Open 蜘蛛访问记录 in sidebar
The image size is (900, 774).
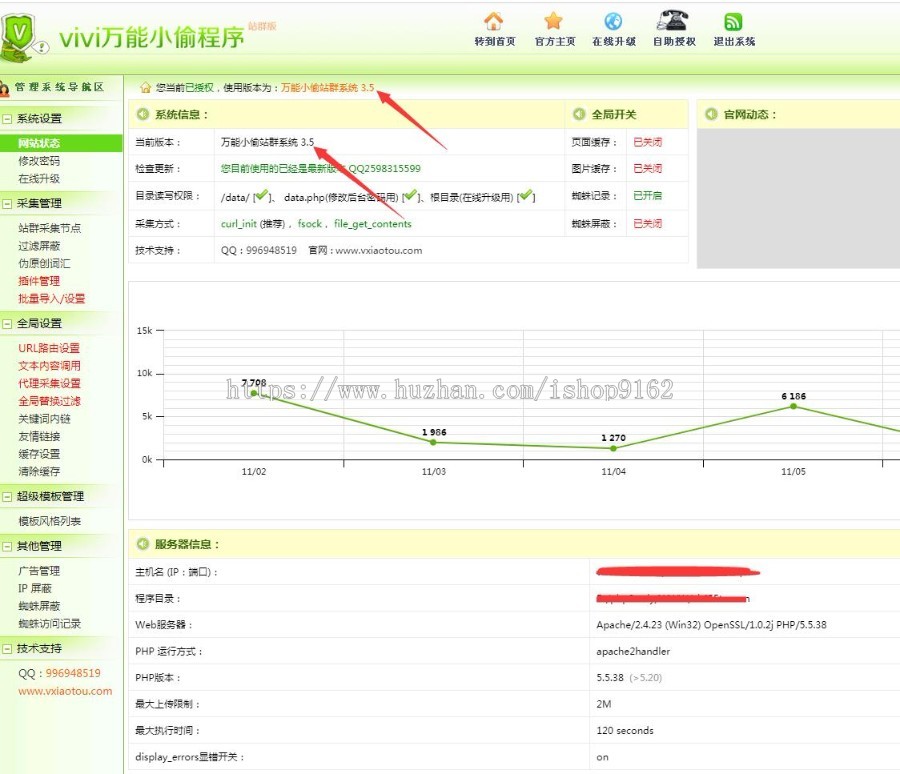49,624
